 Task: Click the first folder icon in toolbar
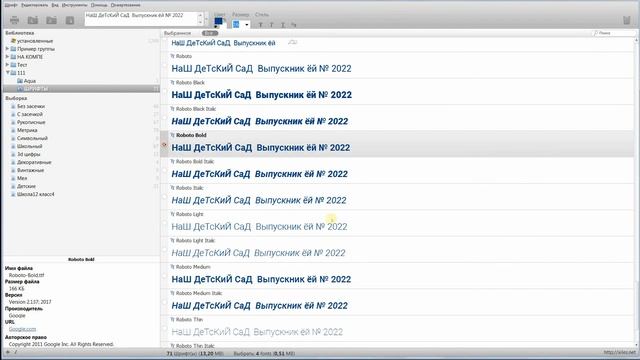(33, 20)
